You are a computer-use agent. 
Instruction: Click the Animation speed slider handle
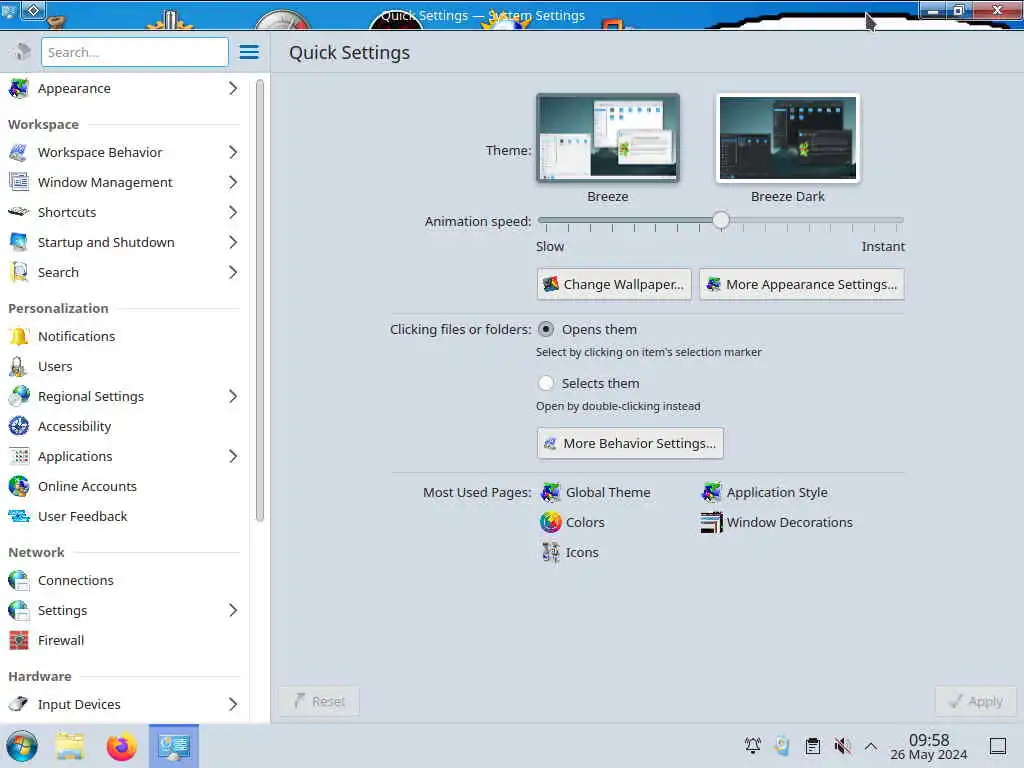pos(721,221)
